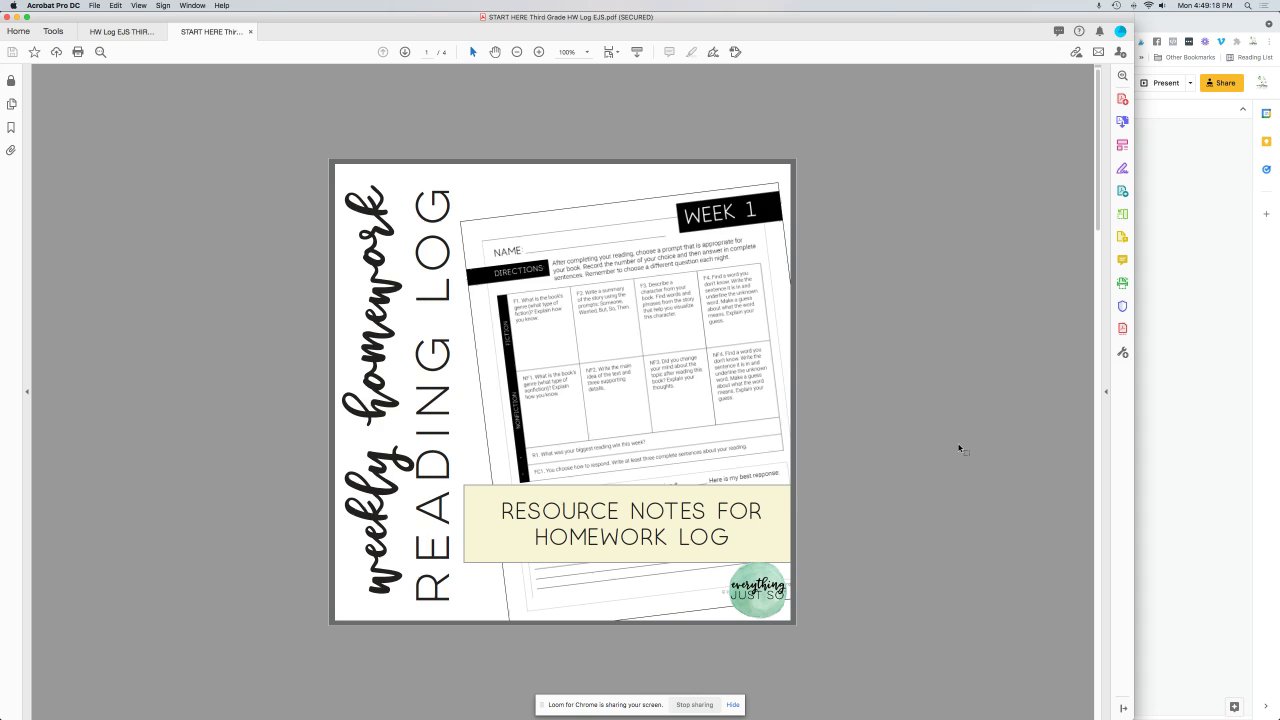The image size is (1280, 720).
Task: Open the attachments paperclip panel
Action: point(11,150)
